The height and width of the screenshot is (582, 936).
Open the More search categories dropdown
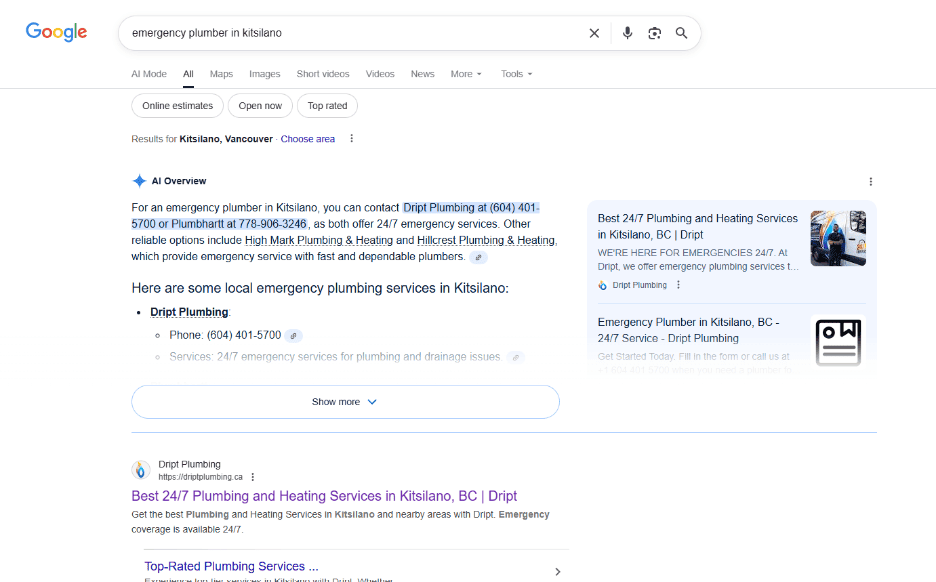click(x=465, y=73)
